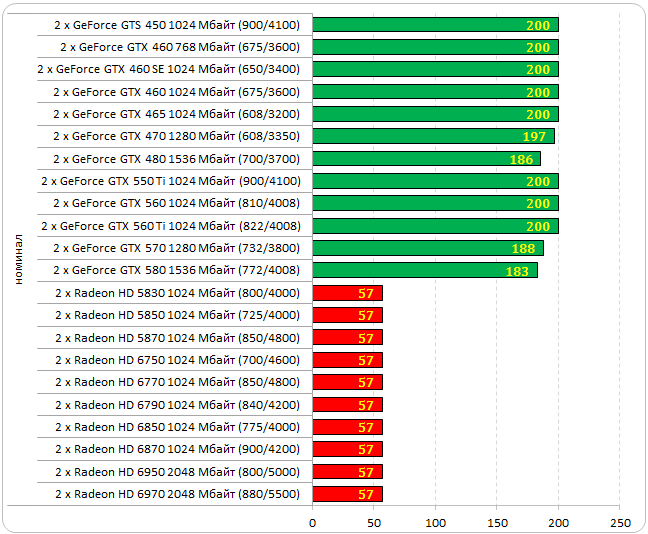Select the Radeon HD 6970 2048 Мбайт label
Image resolution: width=648 pixels, height=534 pixels.
tap(178, 494)
